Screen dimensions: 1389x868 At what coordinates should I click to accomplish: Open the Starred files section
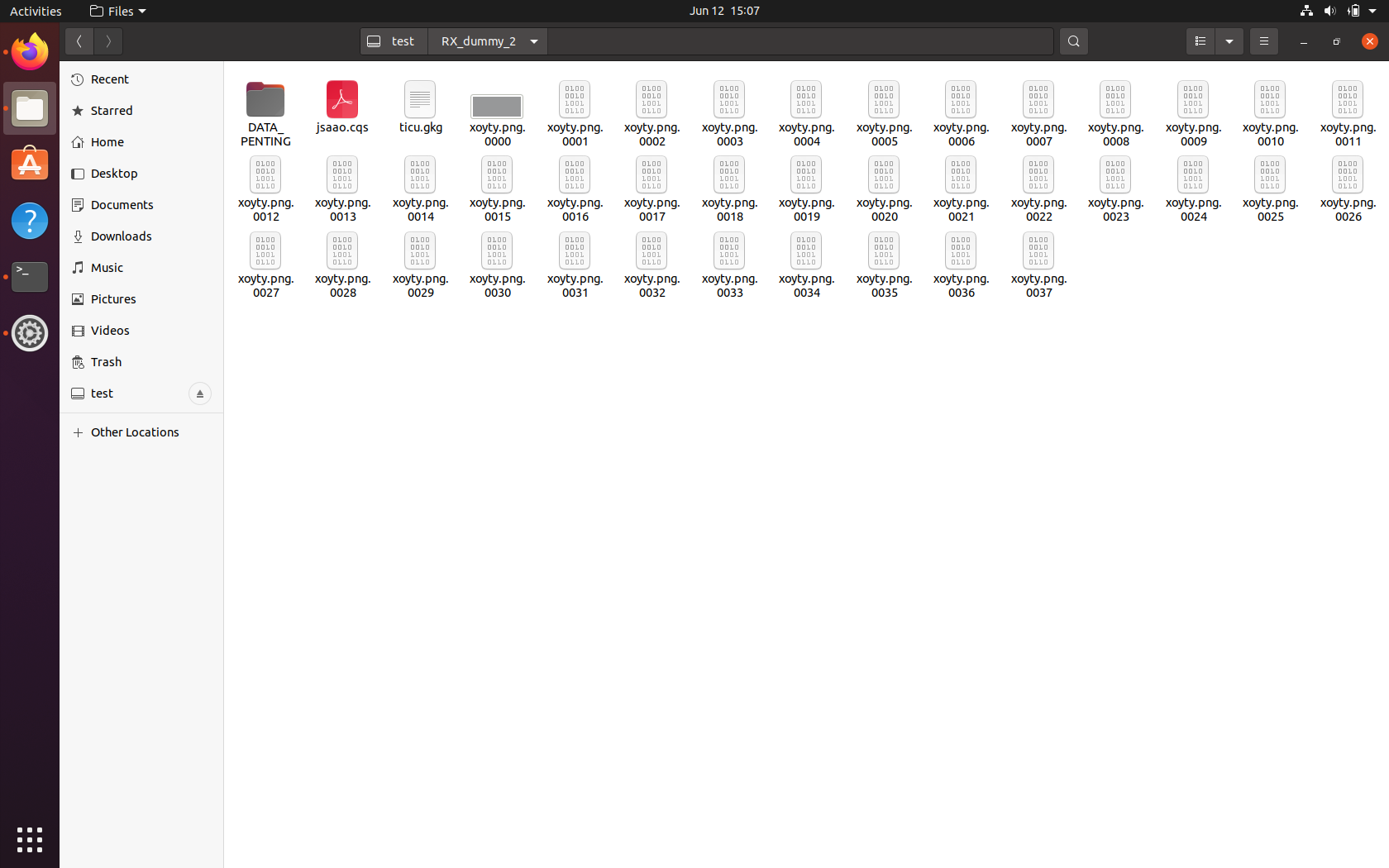pos(111,110)
